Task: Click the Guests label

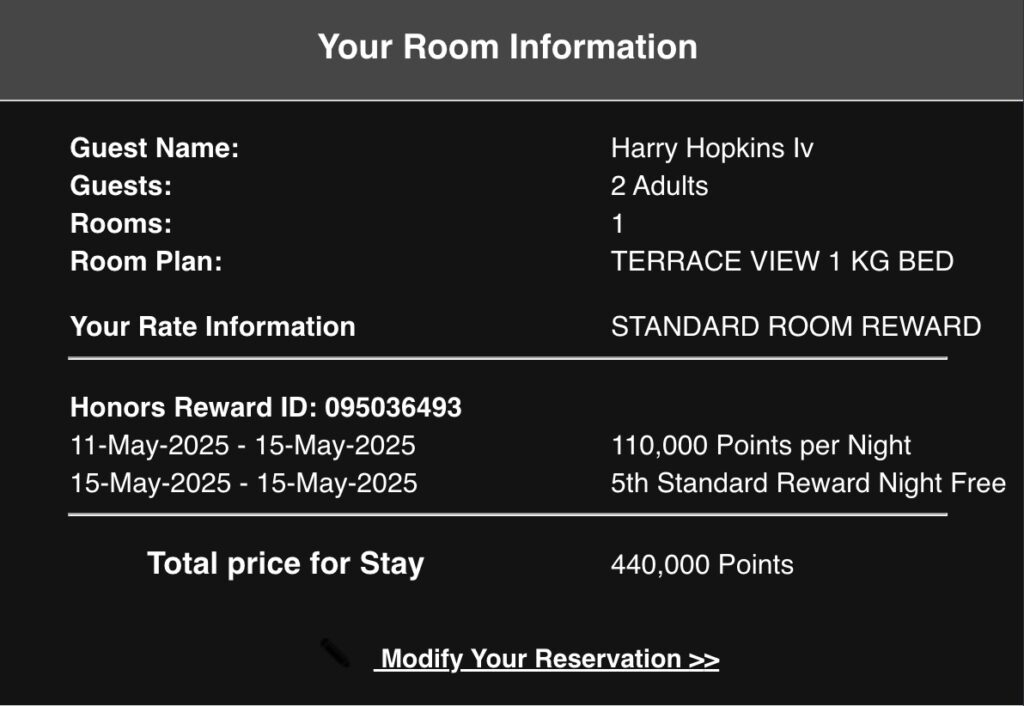Action: (x=121, y=186)
